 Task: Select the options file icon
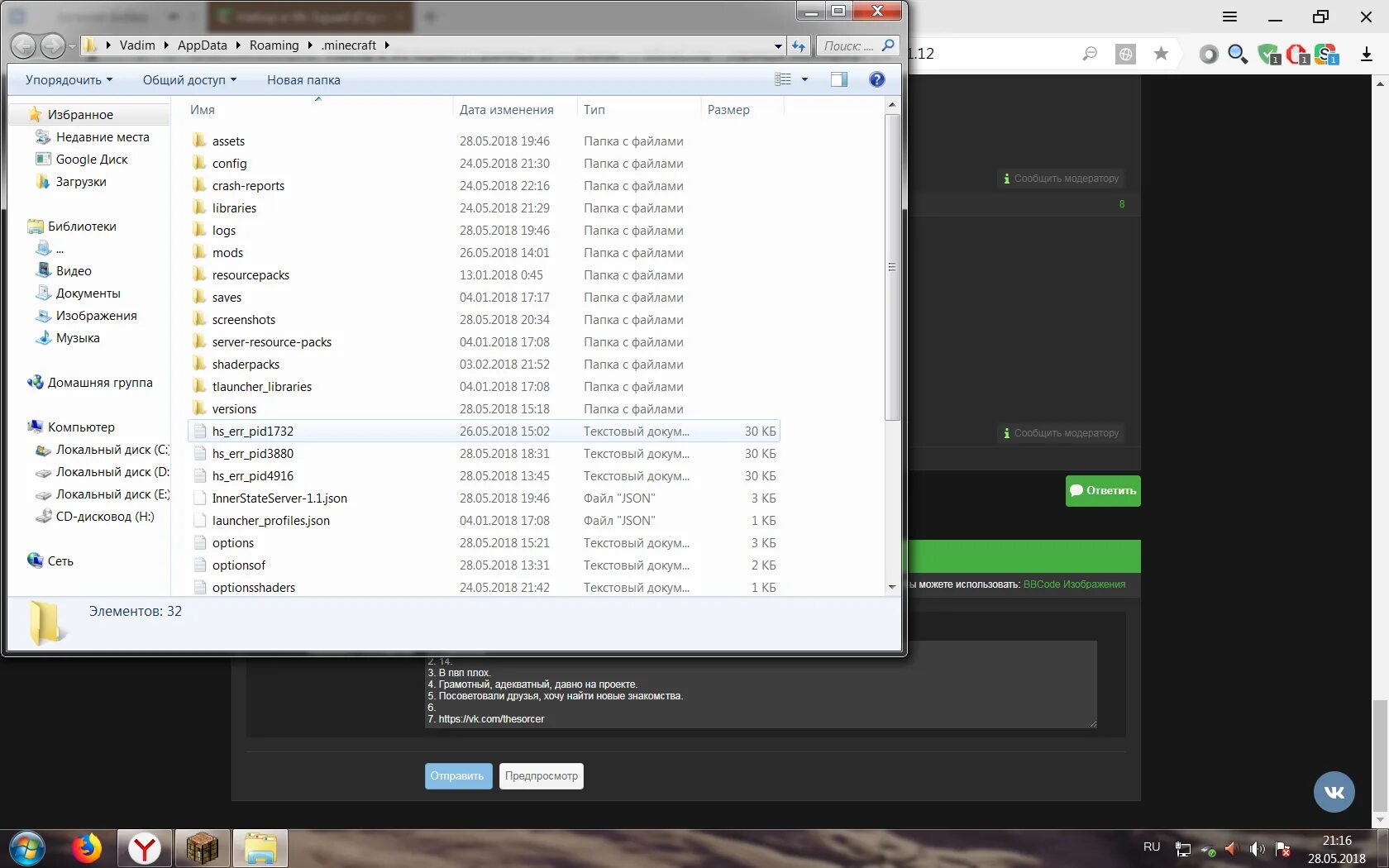[199, 542]
